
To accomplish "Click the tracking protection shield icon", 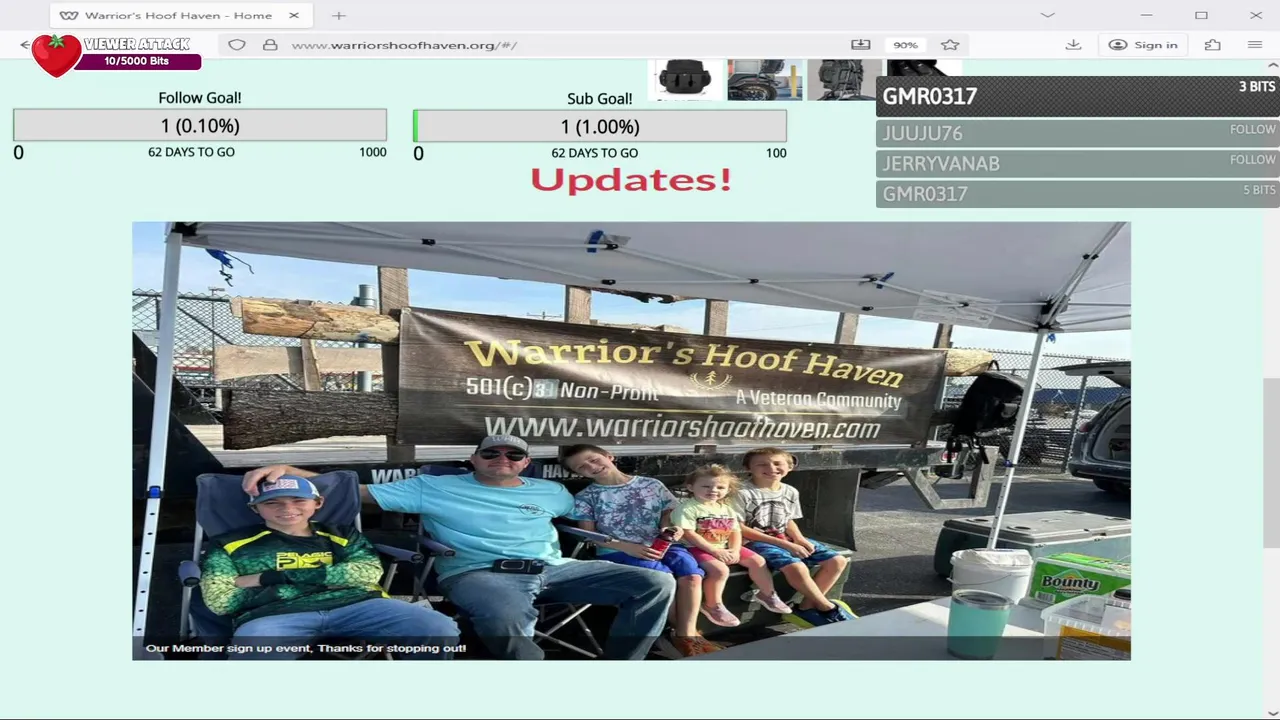I will pos(237,45).
